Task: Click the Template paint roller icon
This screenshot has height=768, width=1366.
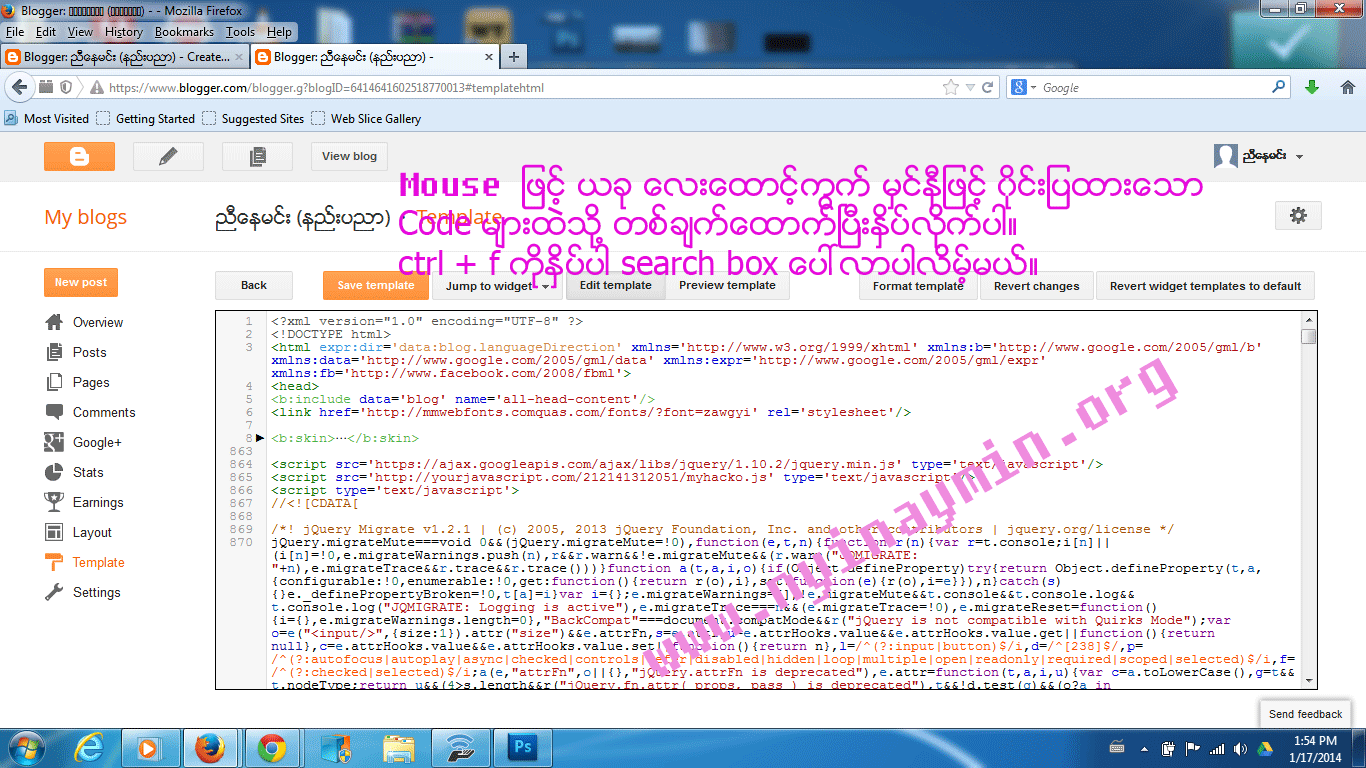Action: point(54,562)
